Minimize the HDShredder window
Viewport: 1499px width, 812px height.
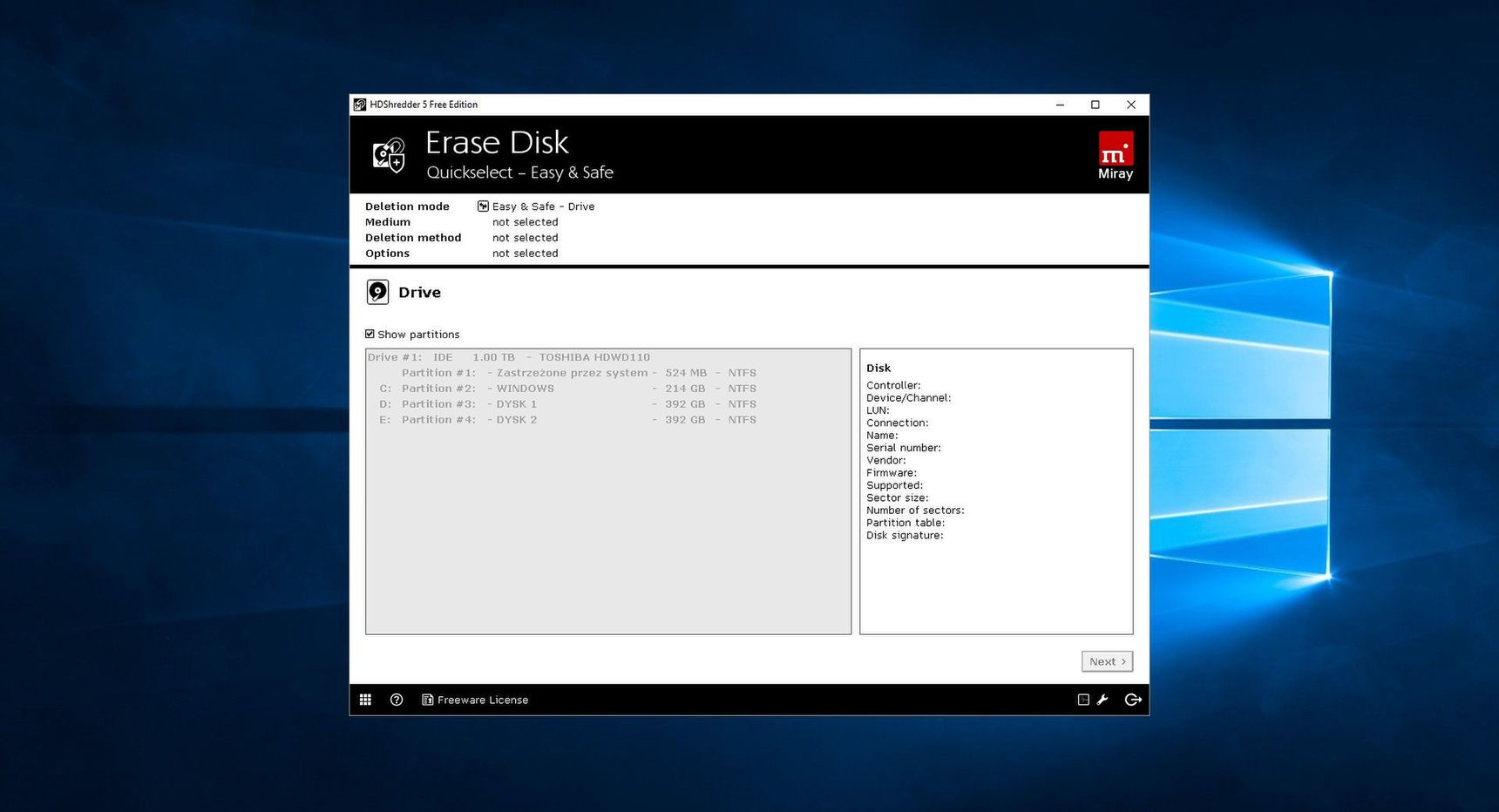coord(1060,105)
